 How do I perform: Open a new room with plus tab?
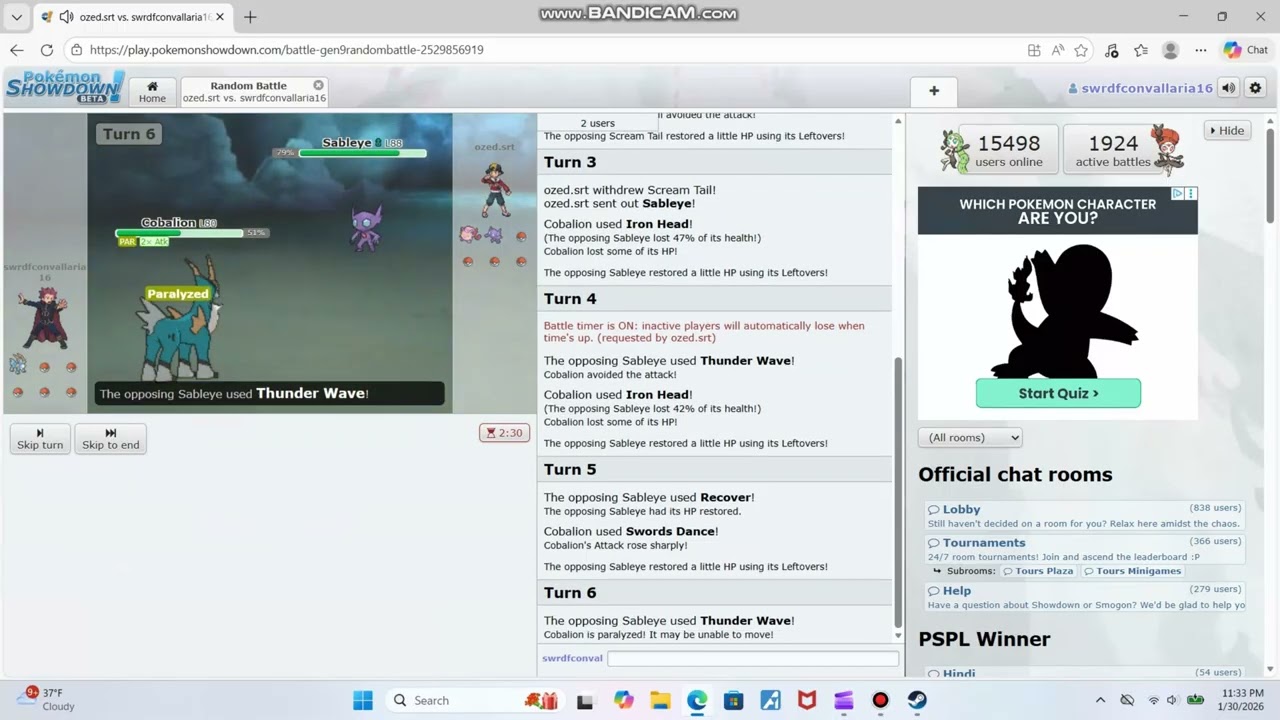934,91
